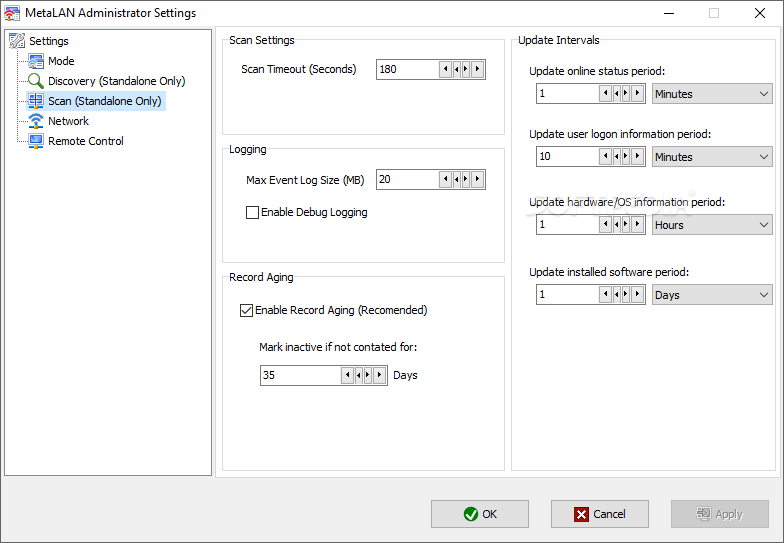
Task: Click the MetaLAN app icon in title bar
Action: (x=12, y=13)
